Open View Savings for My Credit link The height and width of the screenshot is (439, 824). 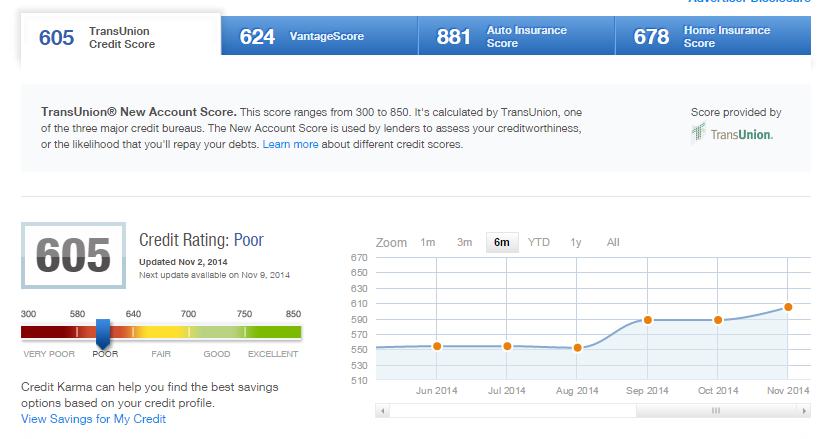94,419
